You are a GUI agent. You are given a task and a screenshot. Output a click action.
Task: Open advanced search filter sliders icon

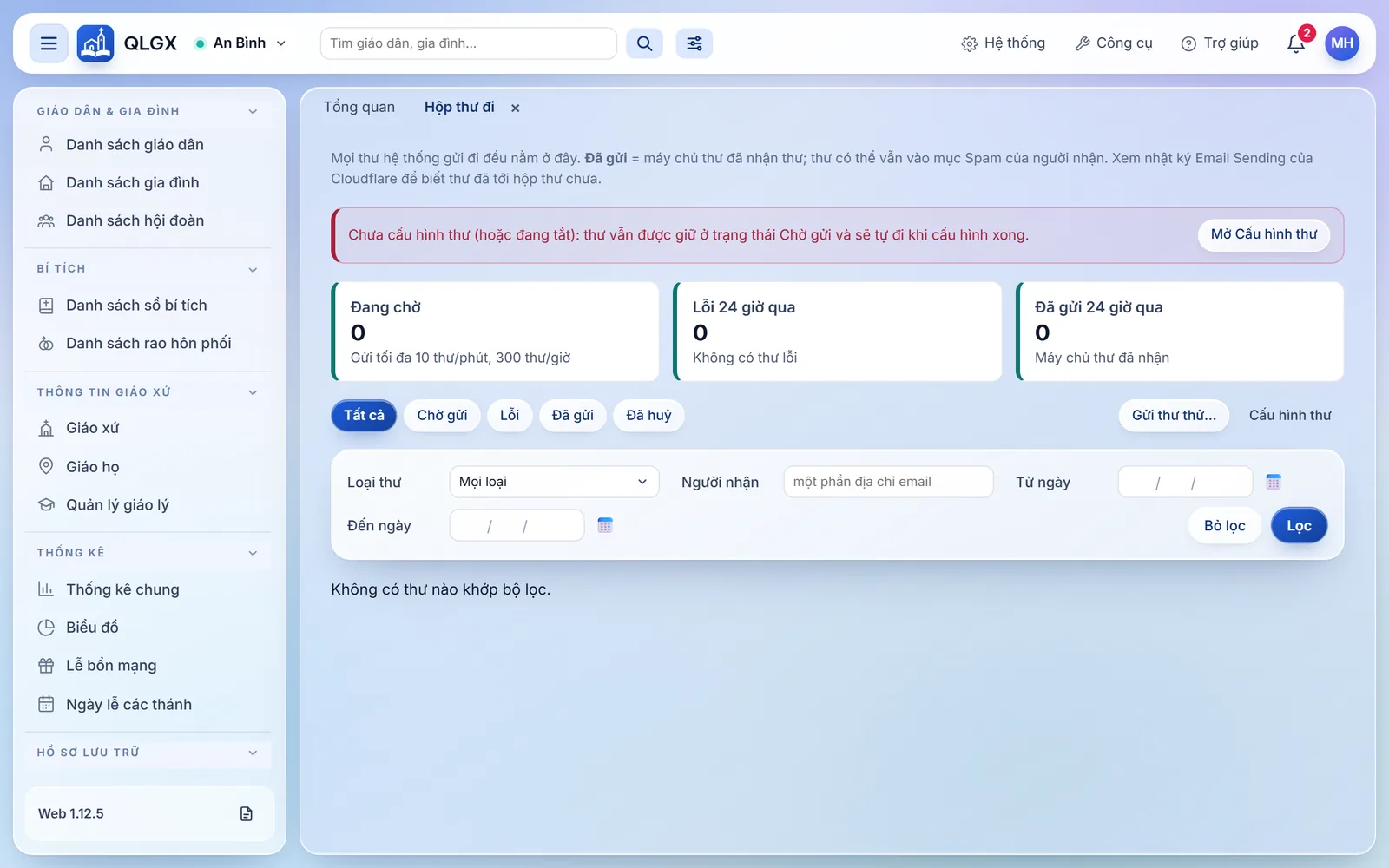coord(694,43)
